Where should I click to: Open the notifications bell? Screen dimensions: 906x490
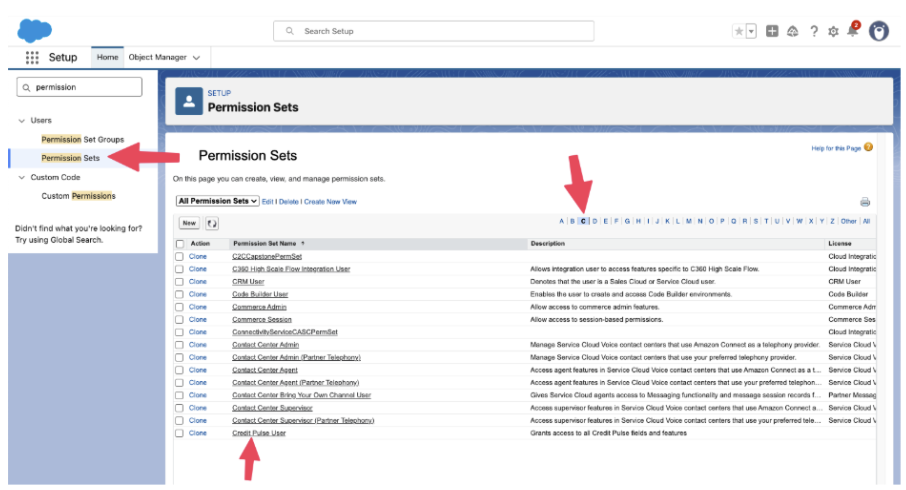[x=853, y=30]
